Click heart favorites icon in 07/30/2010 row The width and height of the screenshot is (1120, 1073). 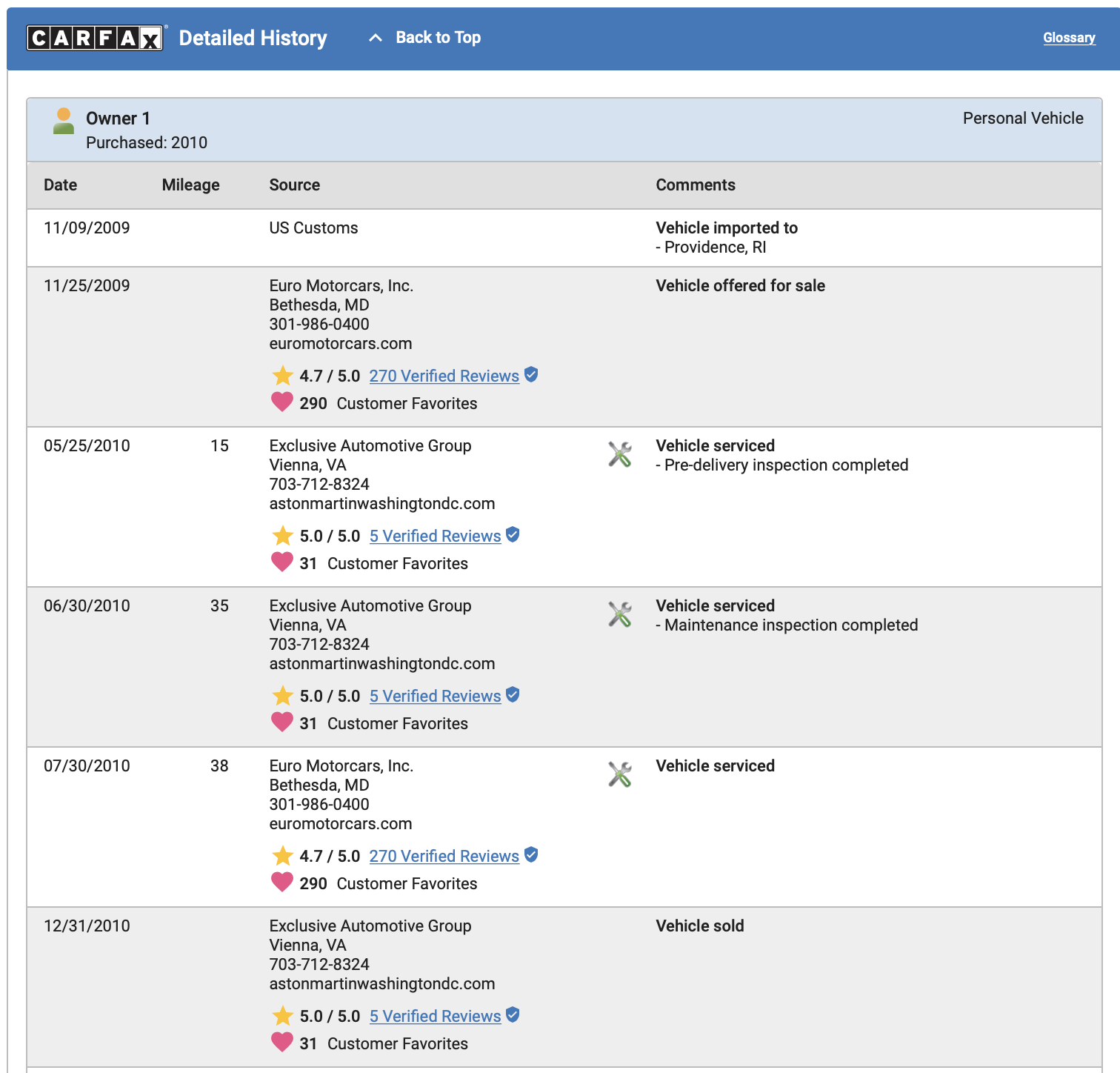point(282,883)
